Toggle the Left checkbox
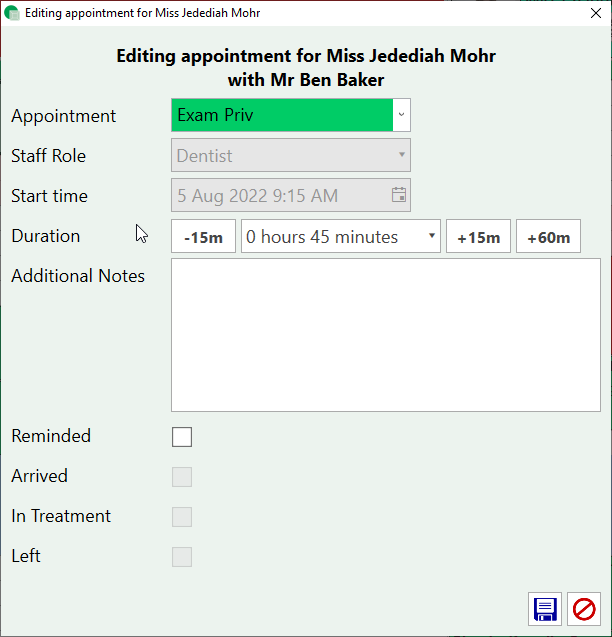 point(182,557)
